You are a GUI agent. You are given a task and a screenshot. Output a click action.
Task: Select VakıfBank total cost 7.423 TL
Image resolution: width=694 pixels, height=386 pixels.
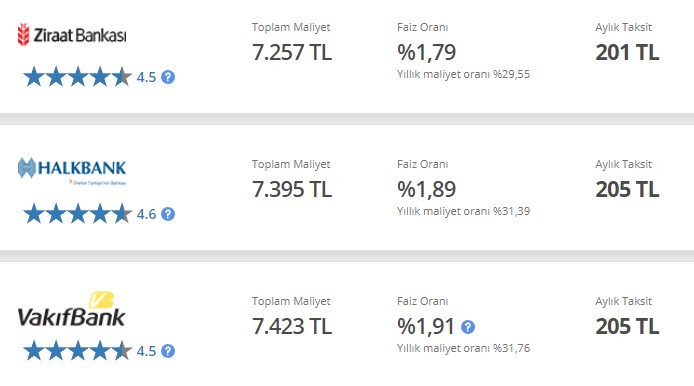tap(292, 326)
